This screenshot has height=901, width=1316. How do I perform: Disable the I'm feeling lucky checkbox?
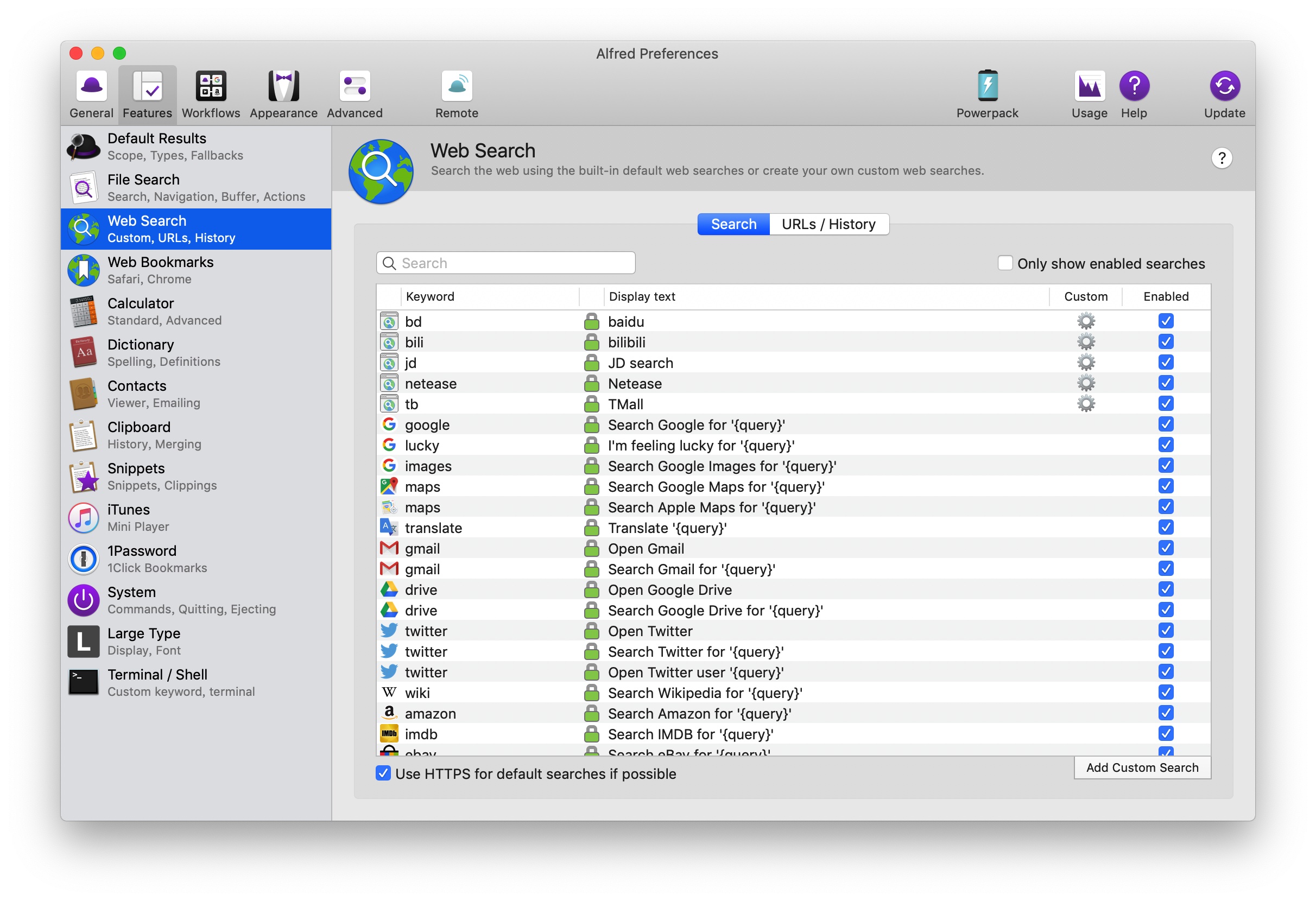pos(1166,446)
